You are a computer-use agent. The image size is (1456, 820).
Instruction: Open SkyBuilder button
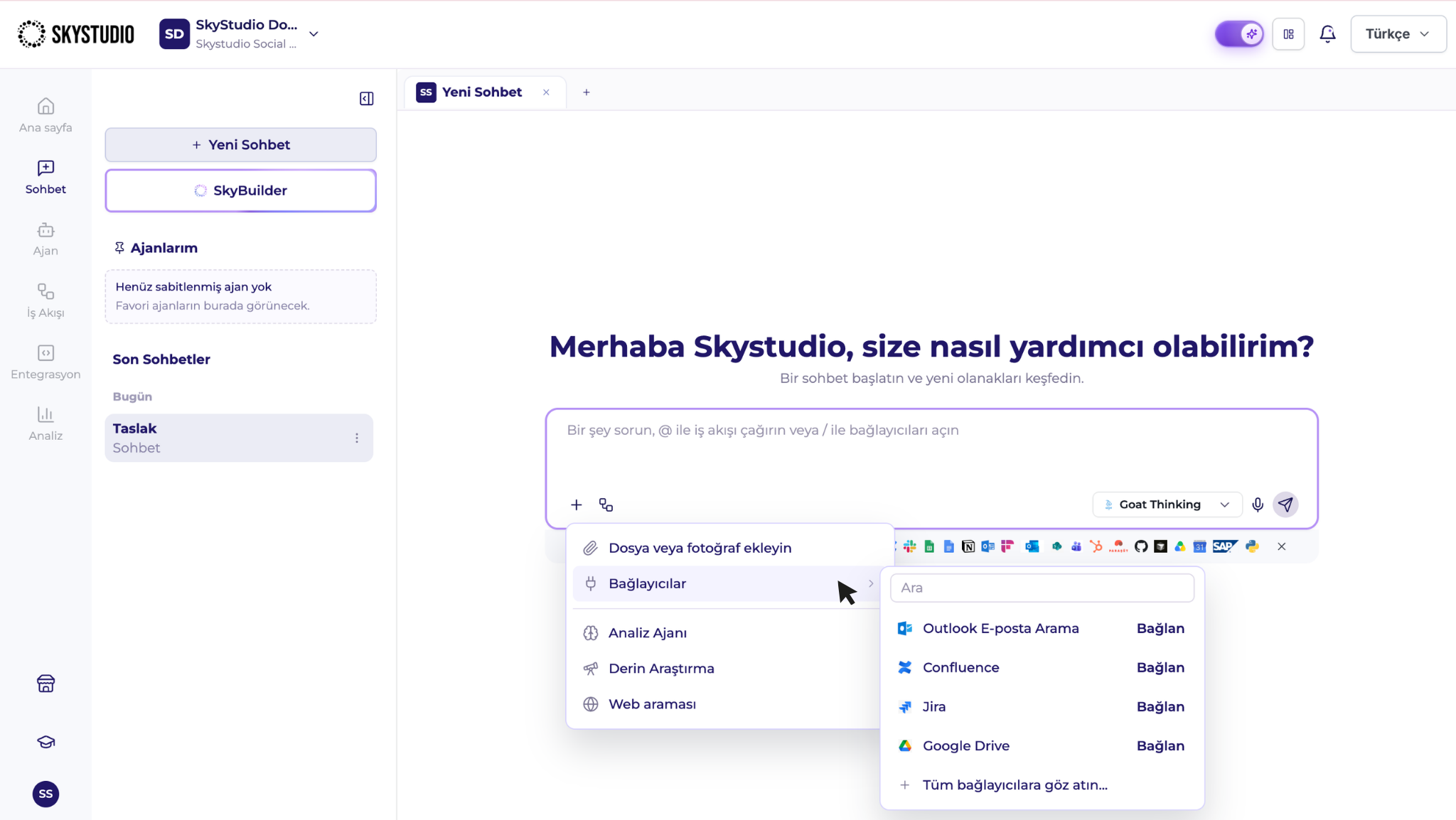click(x=240, y=190)
